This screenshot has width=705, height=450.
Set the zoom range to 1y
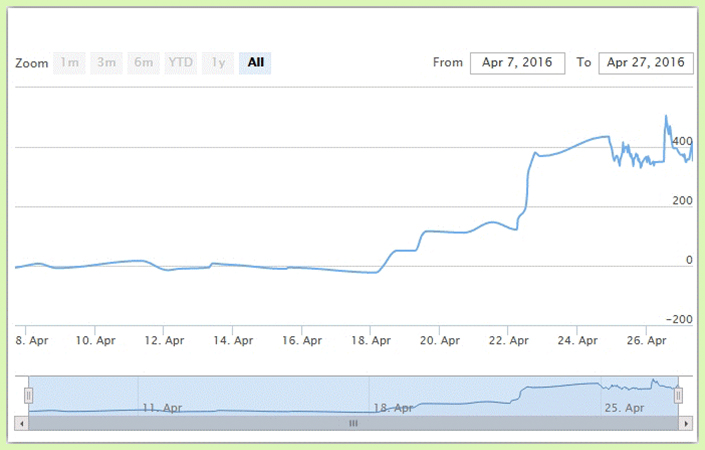point(216,63)
